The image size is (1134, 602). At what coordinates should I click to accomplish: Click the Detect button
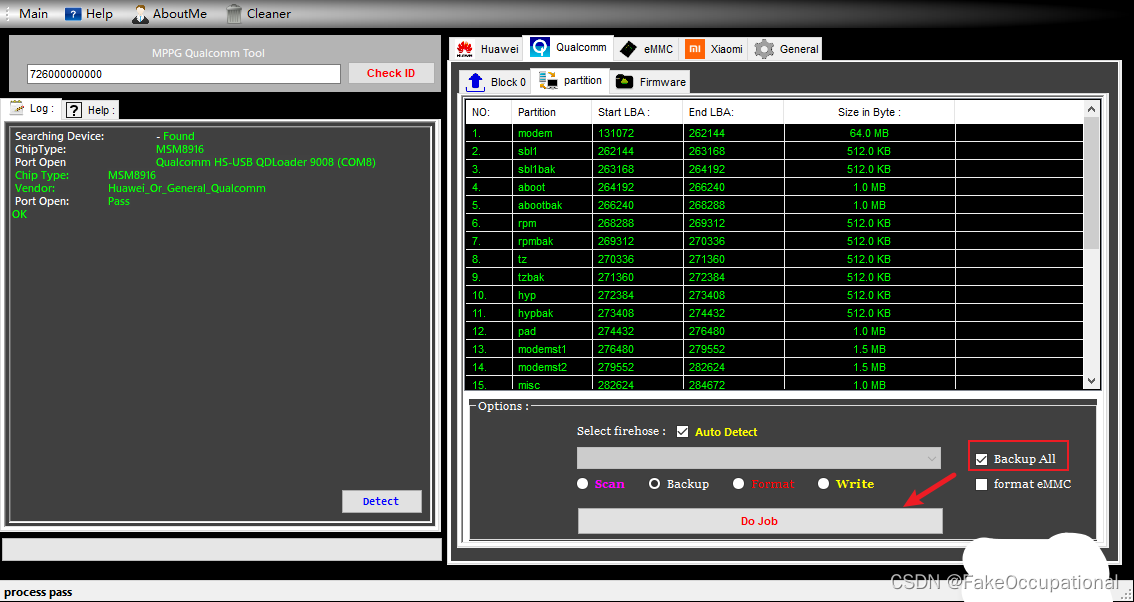click(381, 501)
